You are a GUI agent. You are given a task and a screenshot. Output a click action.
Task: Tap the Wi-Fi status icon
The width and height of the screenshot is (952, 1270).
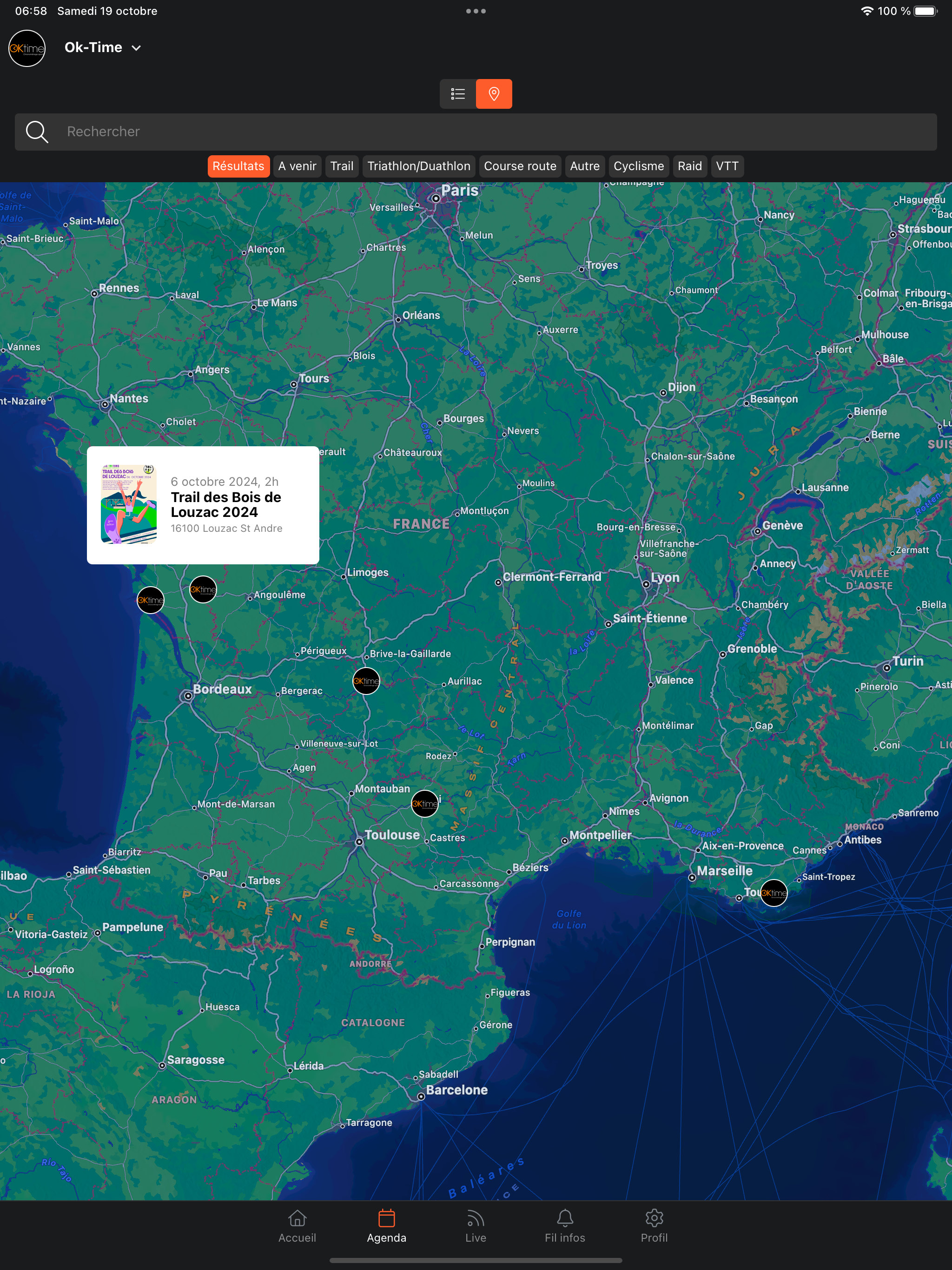tap(867, 11)
